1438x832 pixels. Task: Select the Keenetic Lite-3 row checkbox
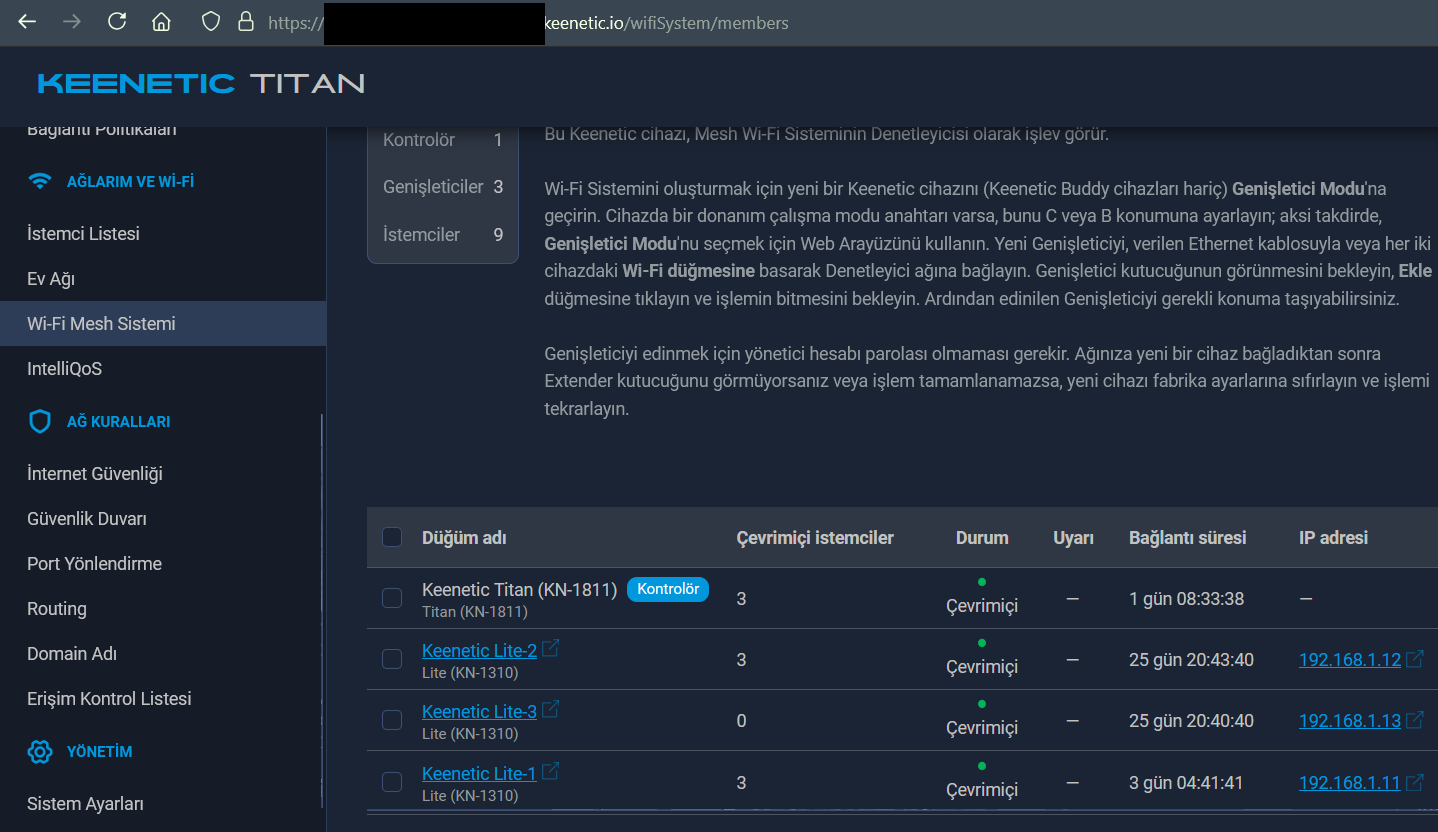click(392, 720)
